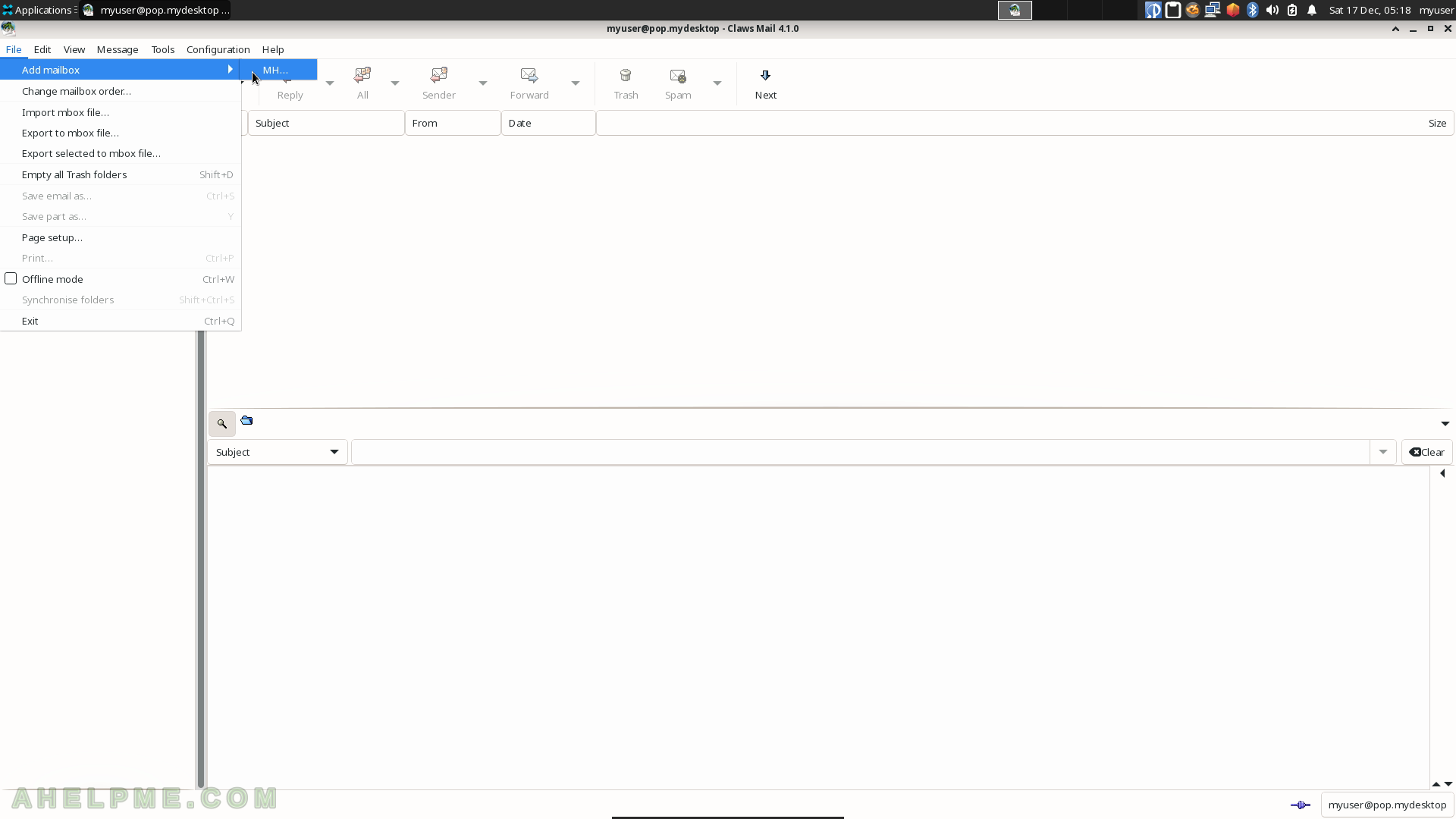Screen dimensions: 1456x819
Task: Open Page setup... dialog
Action: (x=121, y=237)
